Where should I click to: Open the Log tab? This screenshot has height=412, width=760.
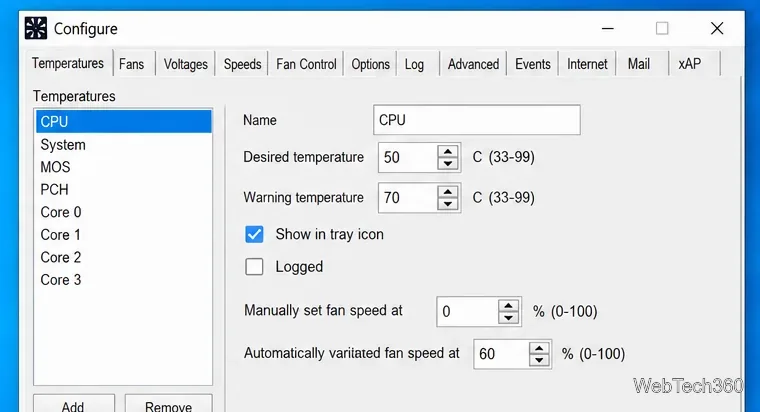click(x=414, y=64)
